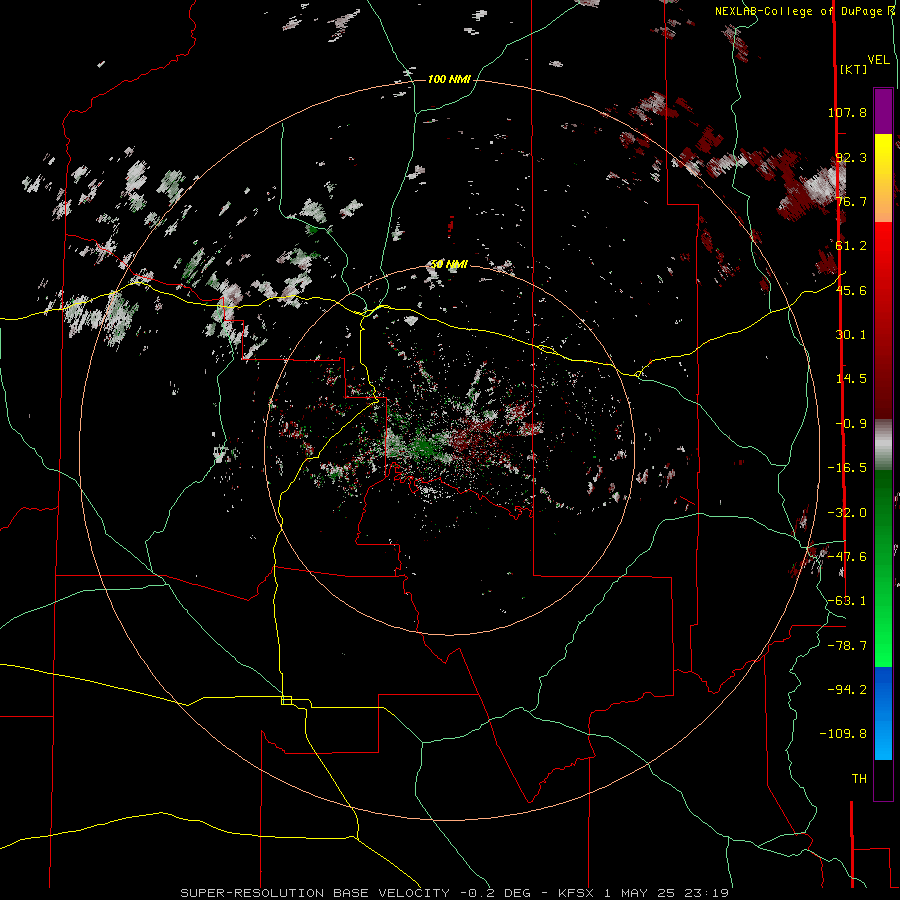Click the SUPER-RESOLUTION BASE VELOCITY caption
900x900 pixels.
click(x=315, y=893)
